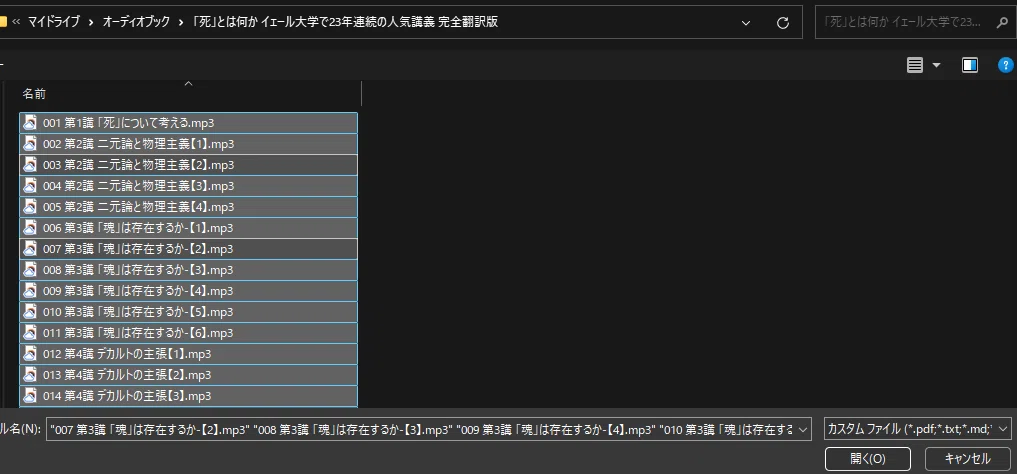The height and width of the screenshot is (474, 1017).
Task: Click the mp3 icon of file 007
Action: pyautogui.click(x=30, y=248)
